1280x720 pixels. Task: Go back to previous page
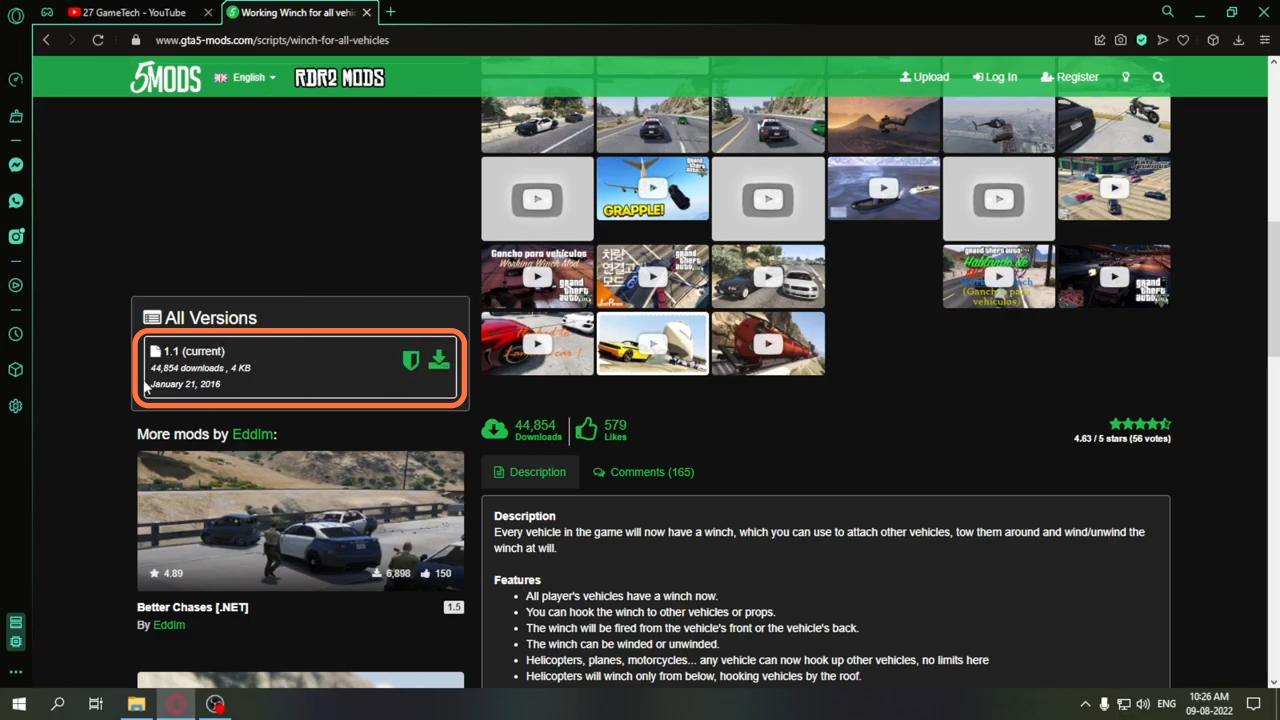coord(46,40)
